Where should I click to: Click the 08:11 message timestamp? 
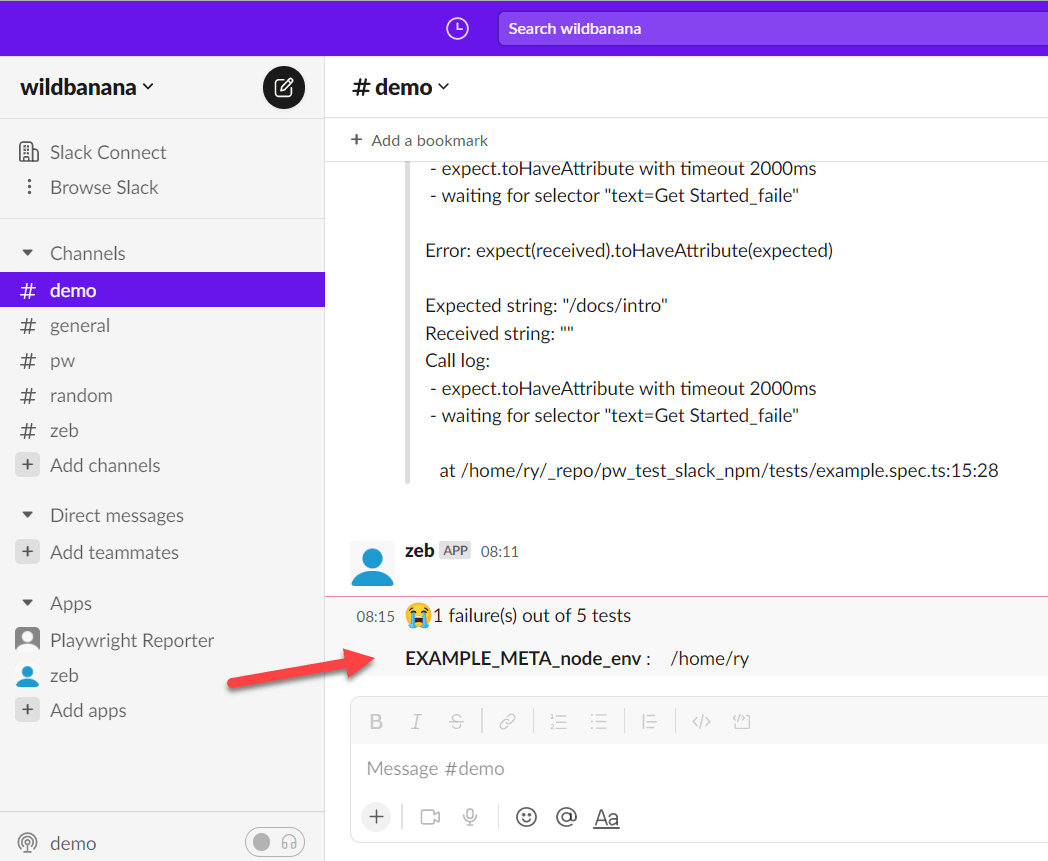click(499, 551)
